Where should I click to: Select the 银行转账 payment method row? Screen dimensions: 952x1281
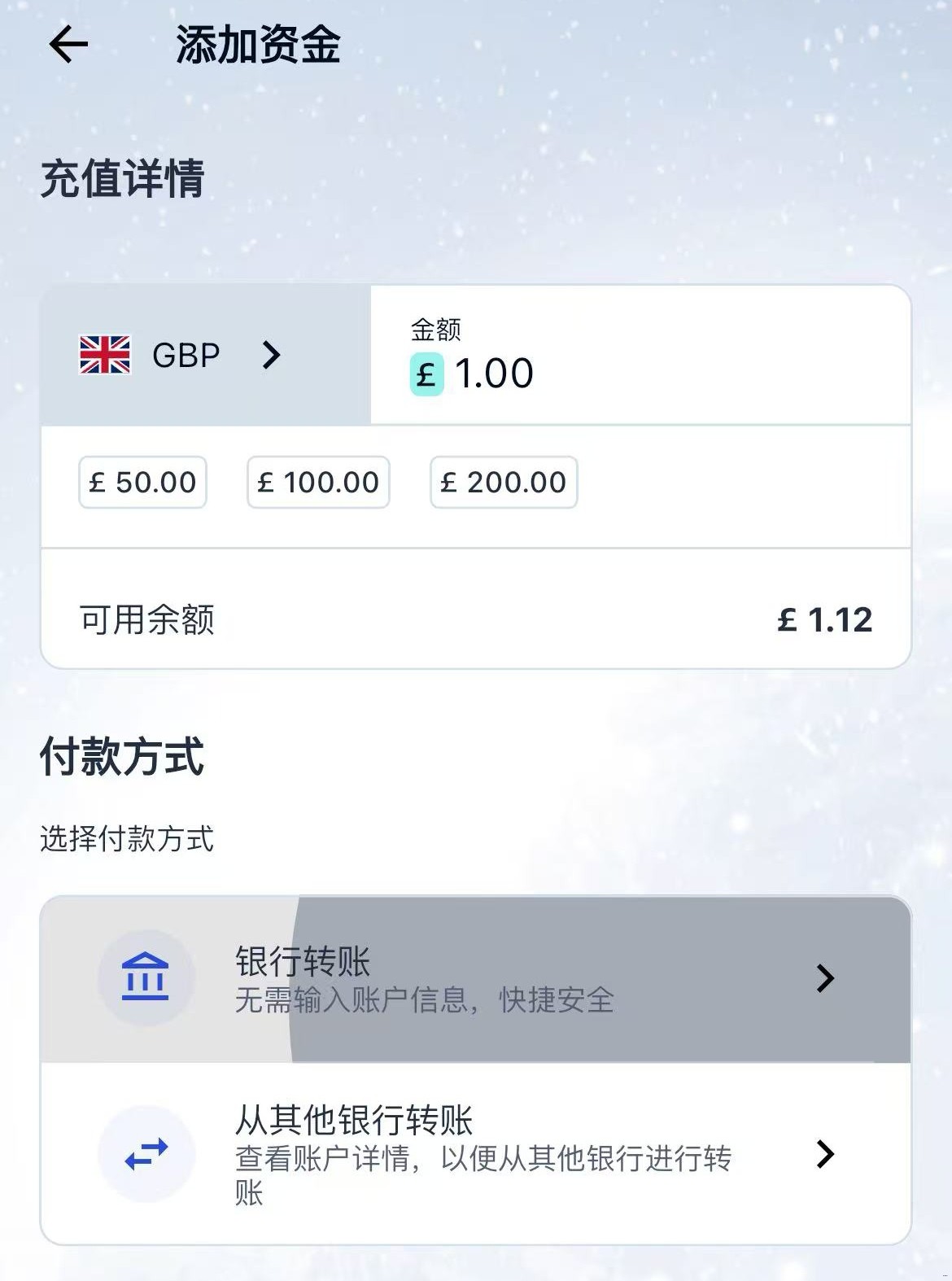pyautogui.click(x=476, y=978)
